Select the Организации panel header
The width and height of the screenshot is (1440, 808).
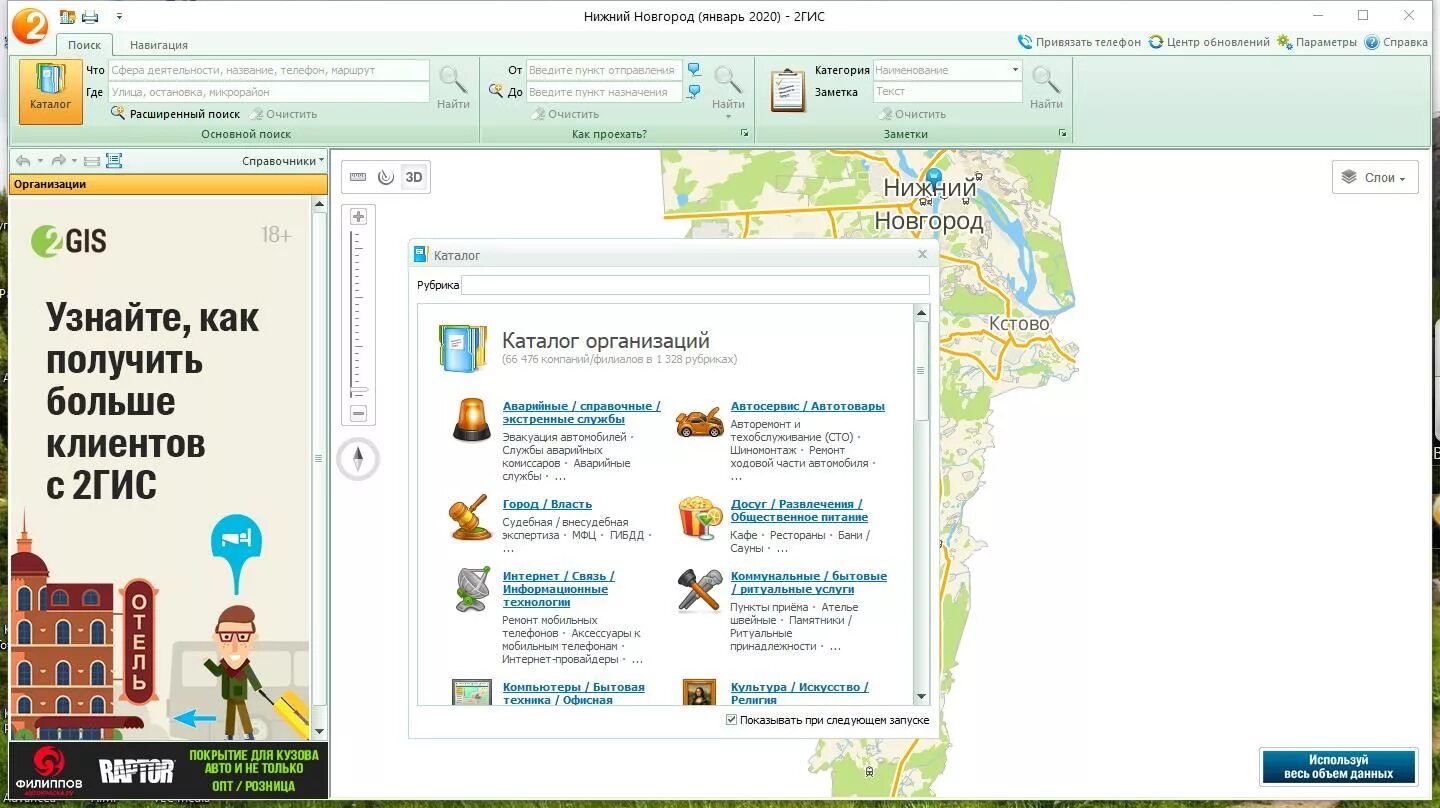click(x=168, y=184)
